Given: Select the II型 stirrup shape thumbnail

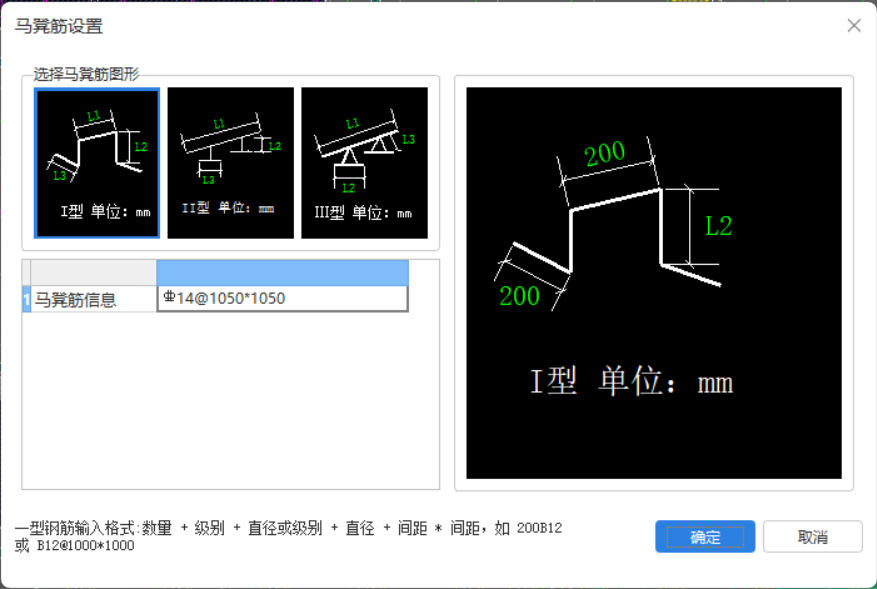Looking at the screenshot, I should [230, 163].
